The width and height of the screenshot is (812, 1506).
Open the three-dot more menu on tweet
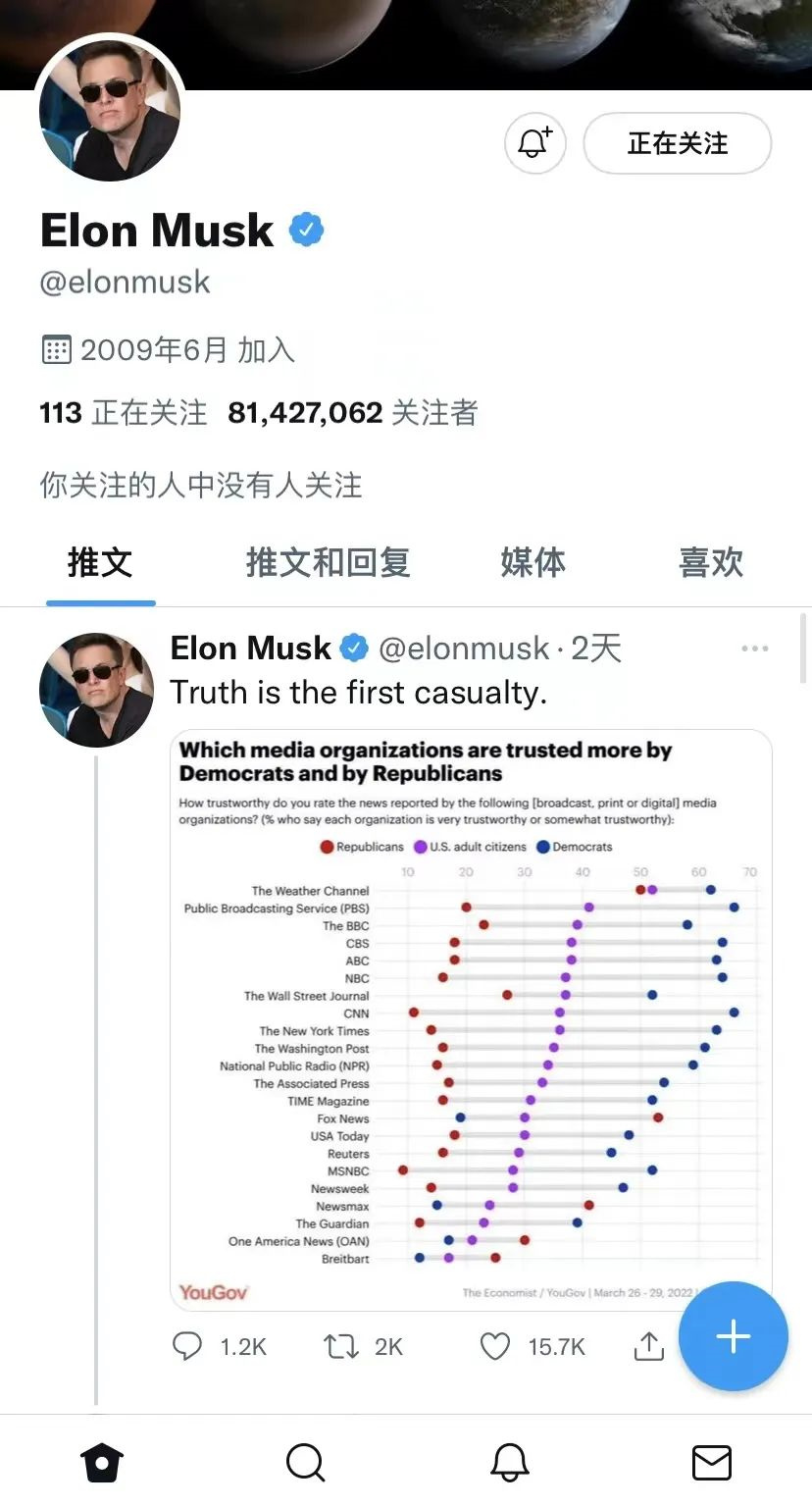755,649
